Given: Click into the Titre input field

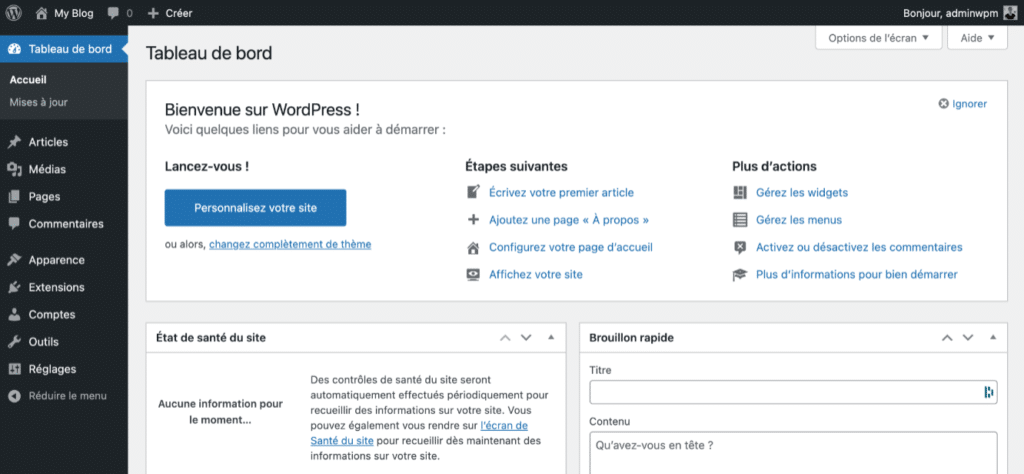Looking at the screenshot, I should pos(793,392).
